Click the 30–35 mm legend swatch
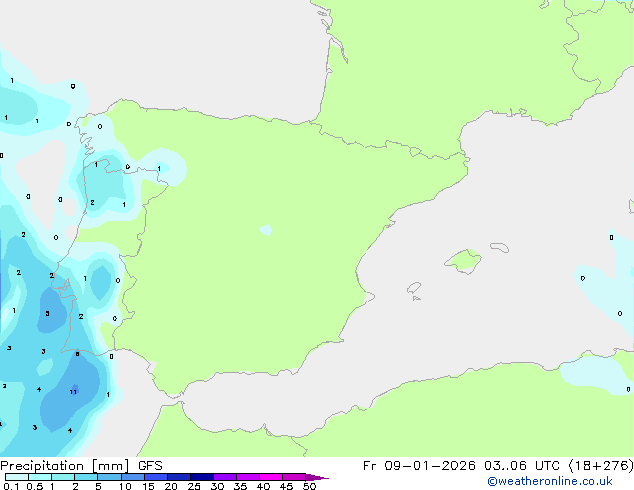Image resolution: width=634 pixels, height=490 pixels. pyautogui.click(x=224, y=477)
